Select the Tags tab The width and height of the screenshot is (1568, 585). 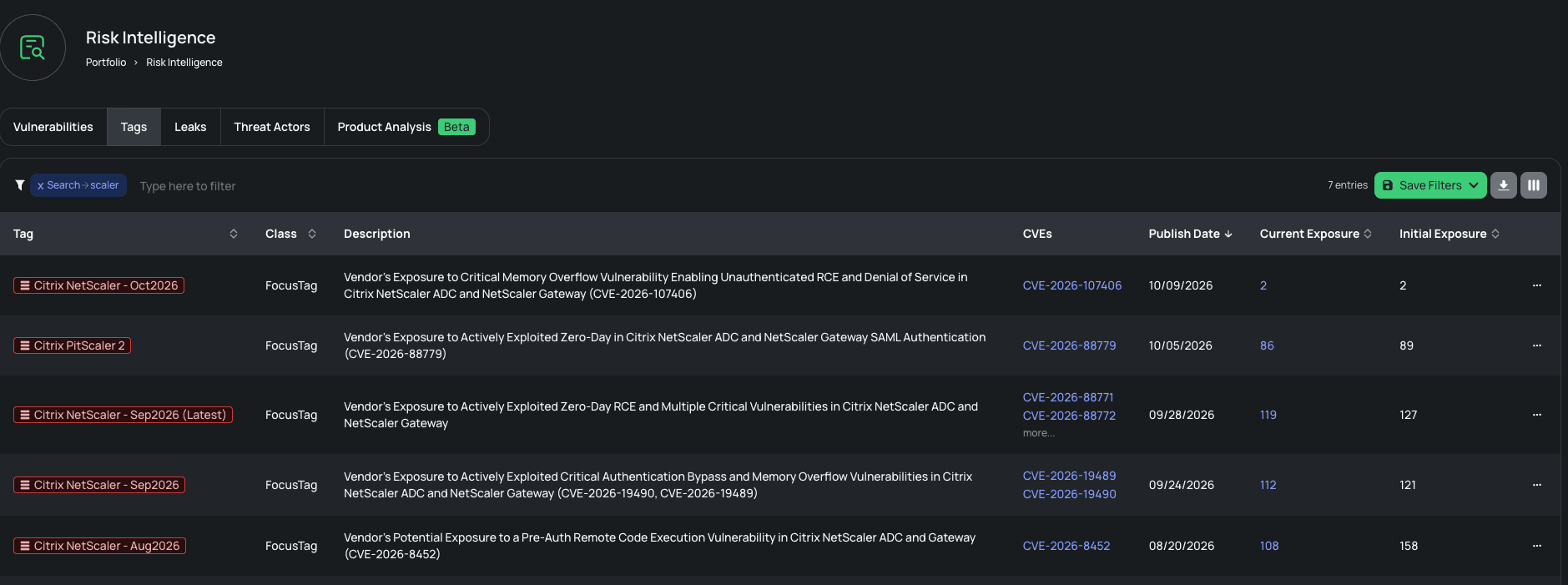click(x=134, y=127)
